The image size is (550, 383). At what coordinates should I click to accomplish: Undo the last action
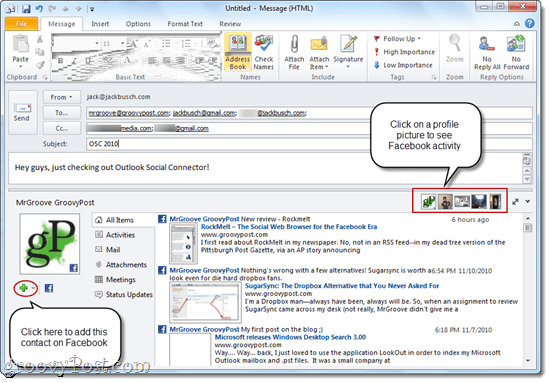[39, 9]
